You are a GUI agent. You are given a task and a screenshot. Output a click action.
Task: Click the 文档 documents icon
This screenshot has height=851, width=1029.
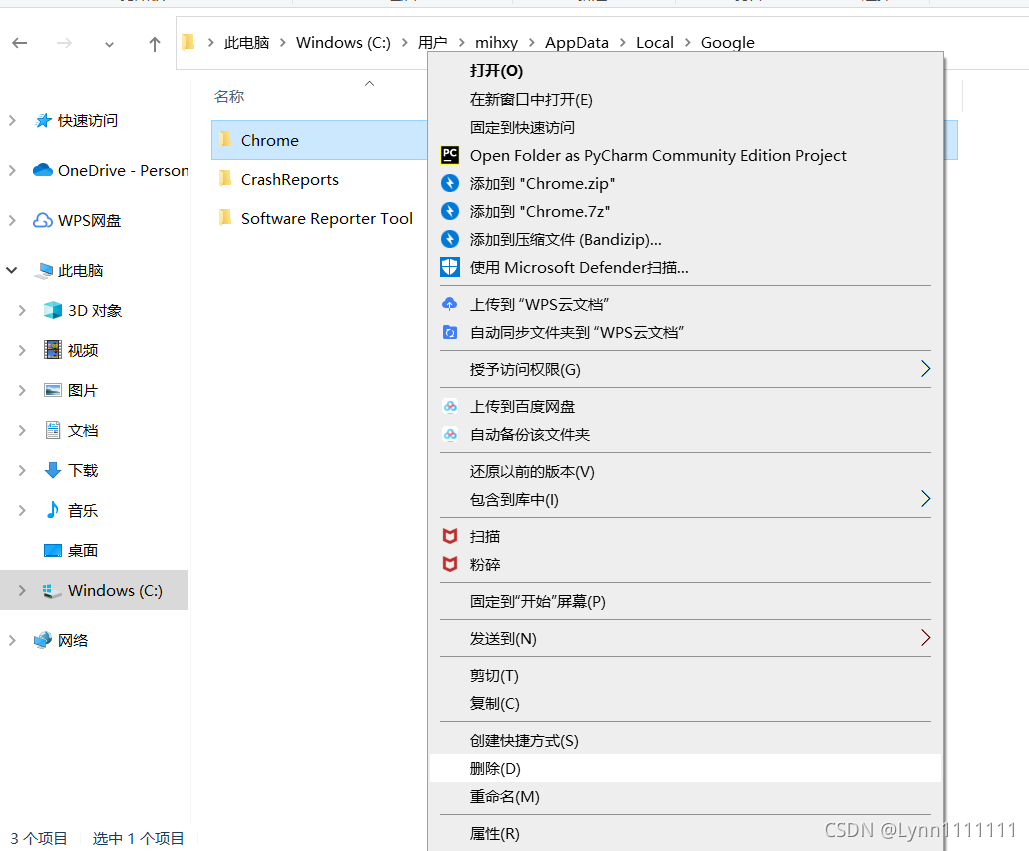(x=52, y=430)
